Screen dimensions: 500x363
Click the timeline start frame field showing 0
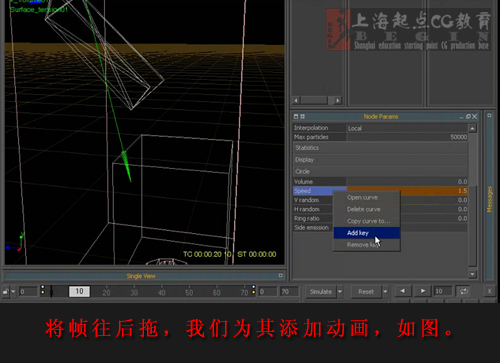click(x=28, y=292)
